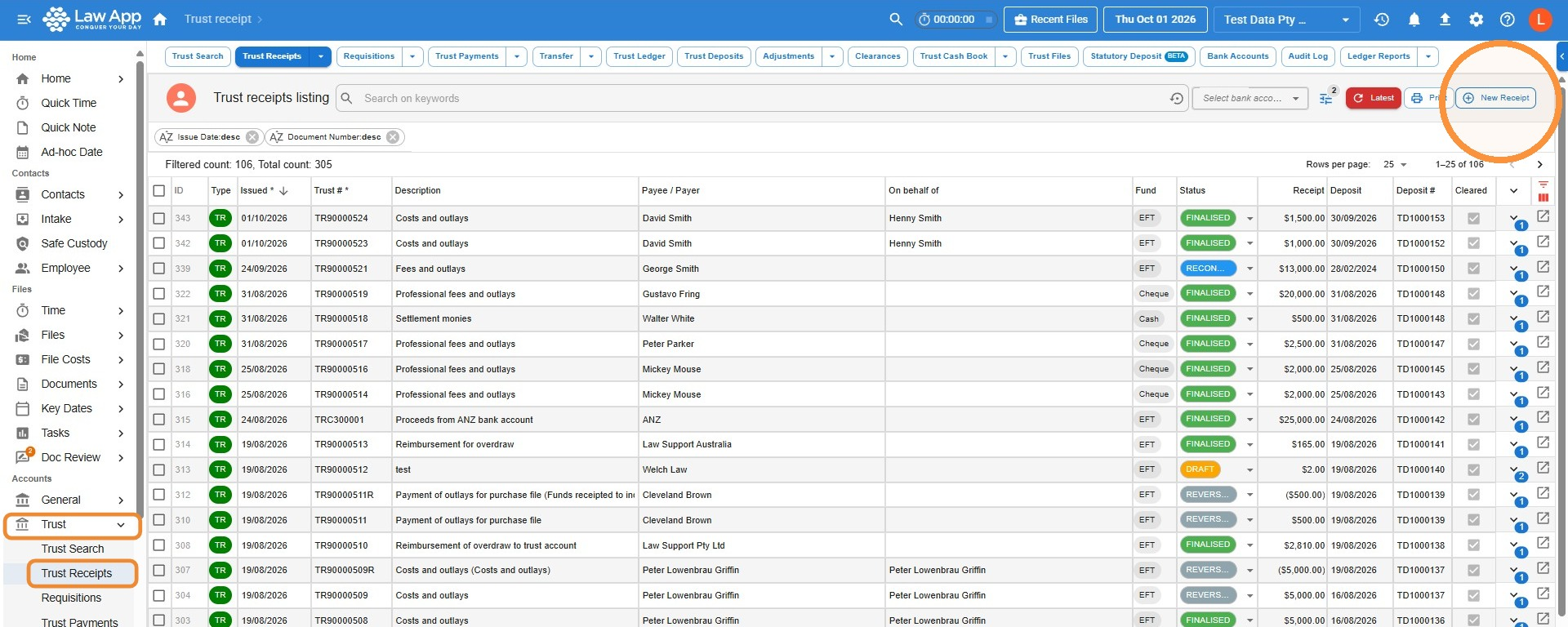1568x627 pixels.
Task: Open the filter sliders icon with badge 2
Action: coord(1326,98)
